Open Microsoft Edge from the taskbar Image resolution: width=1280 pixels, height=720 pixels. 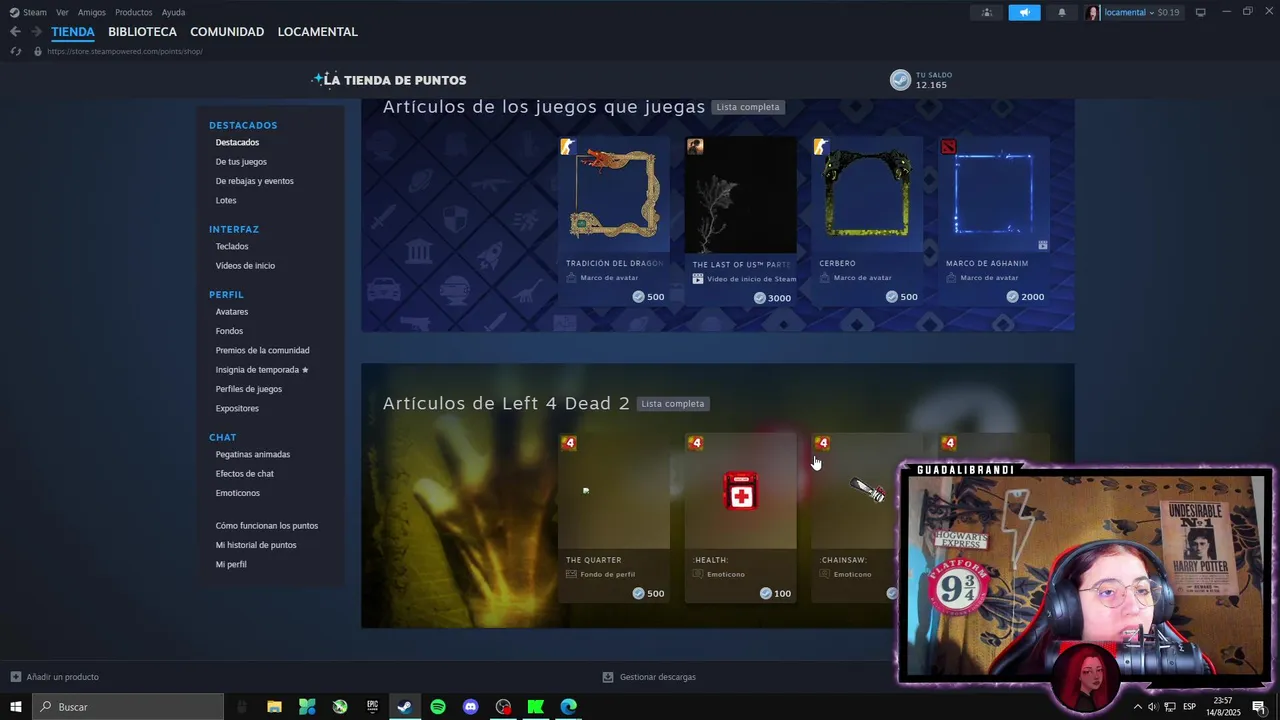569,707
